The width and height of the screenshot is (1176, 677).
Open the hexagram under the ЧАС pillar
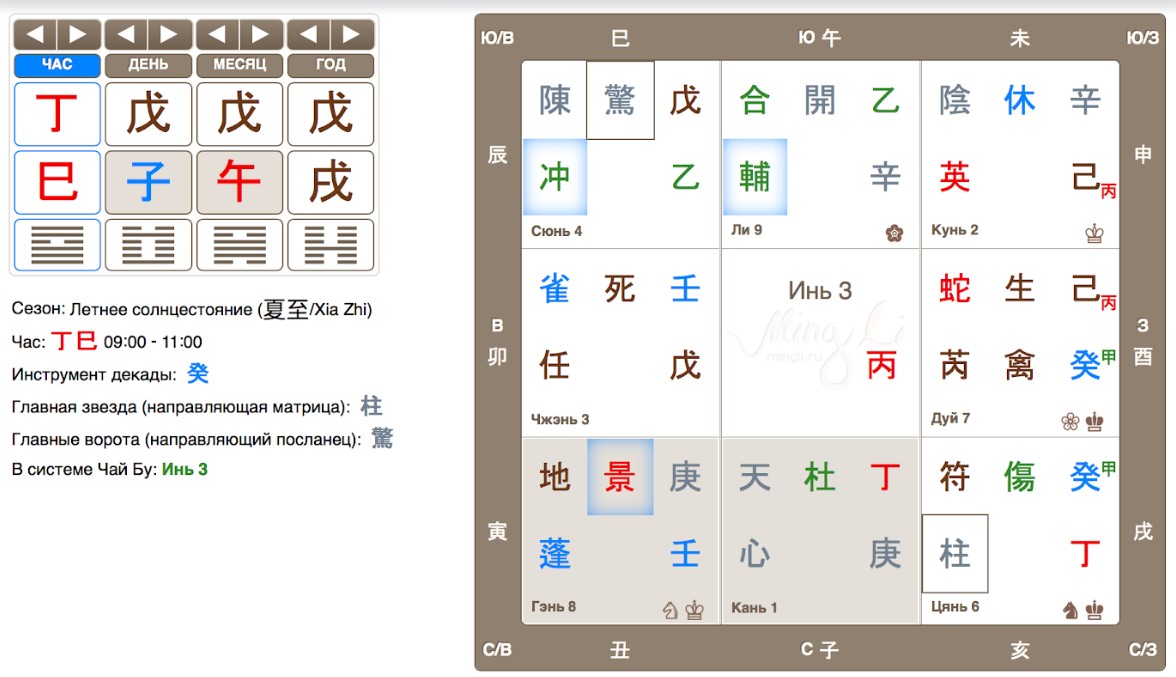pos(57,244)
